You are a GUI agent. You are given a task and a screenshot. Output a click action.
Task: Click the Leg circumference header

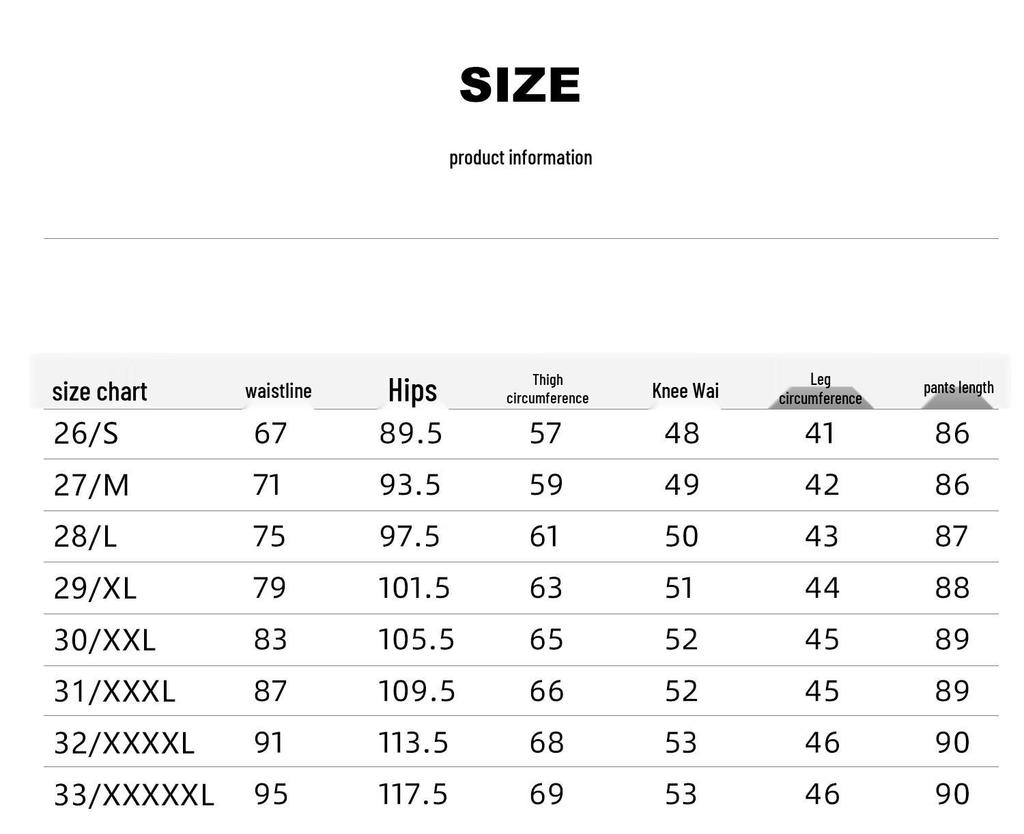click(x=820, y=389)
